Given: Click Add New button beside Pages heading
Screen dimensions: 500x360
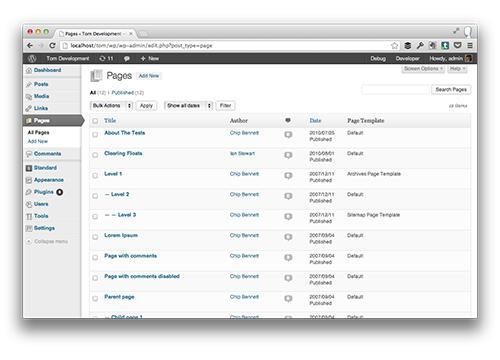Looking at the screenshot, I should point(149,76).
